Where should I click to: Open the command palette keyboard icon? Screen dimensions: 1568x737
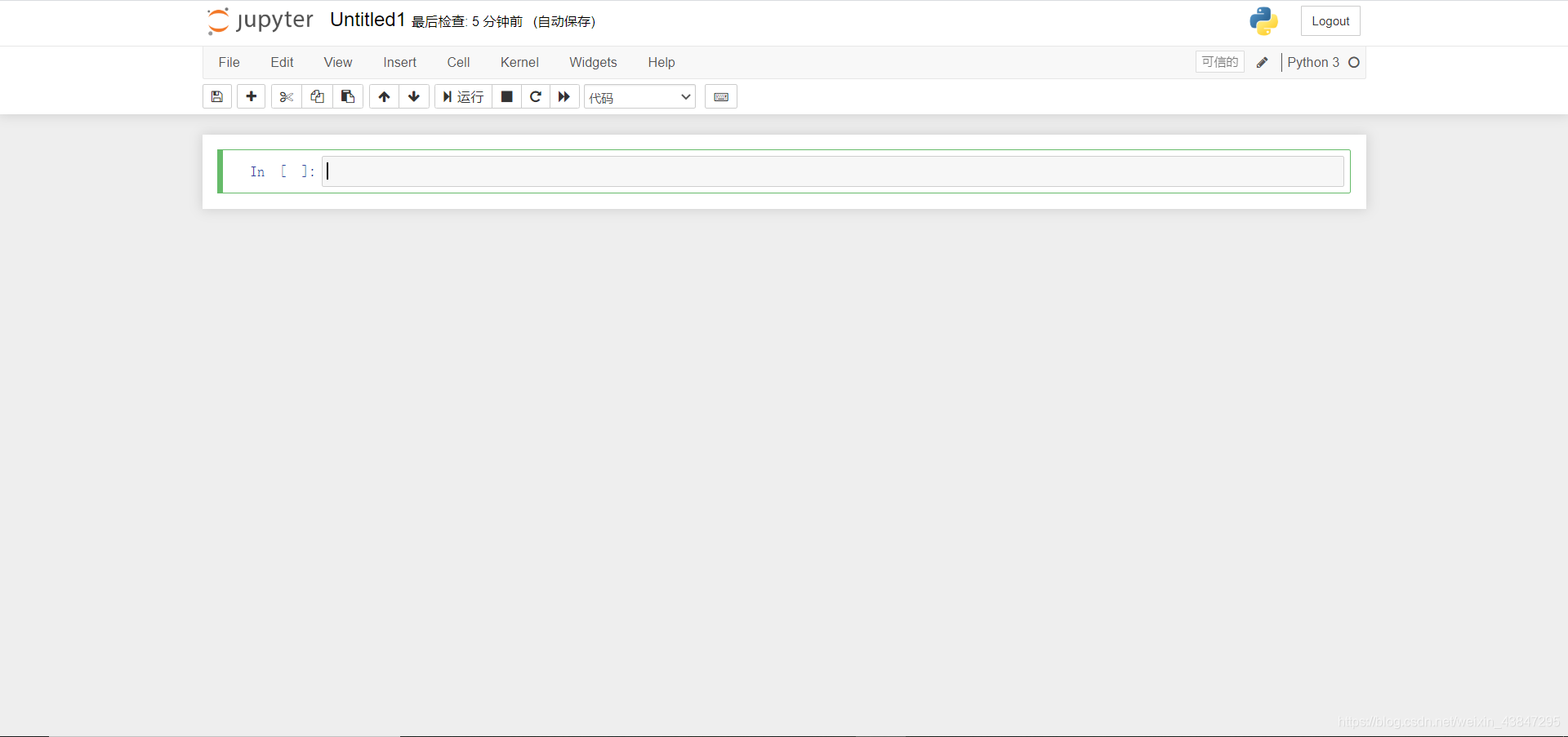coord(721,96)
